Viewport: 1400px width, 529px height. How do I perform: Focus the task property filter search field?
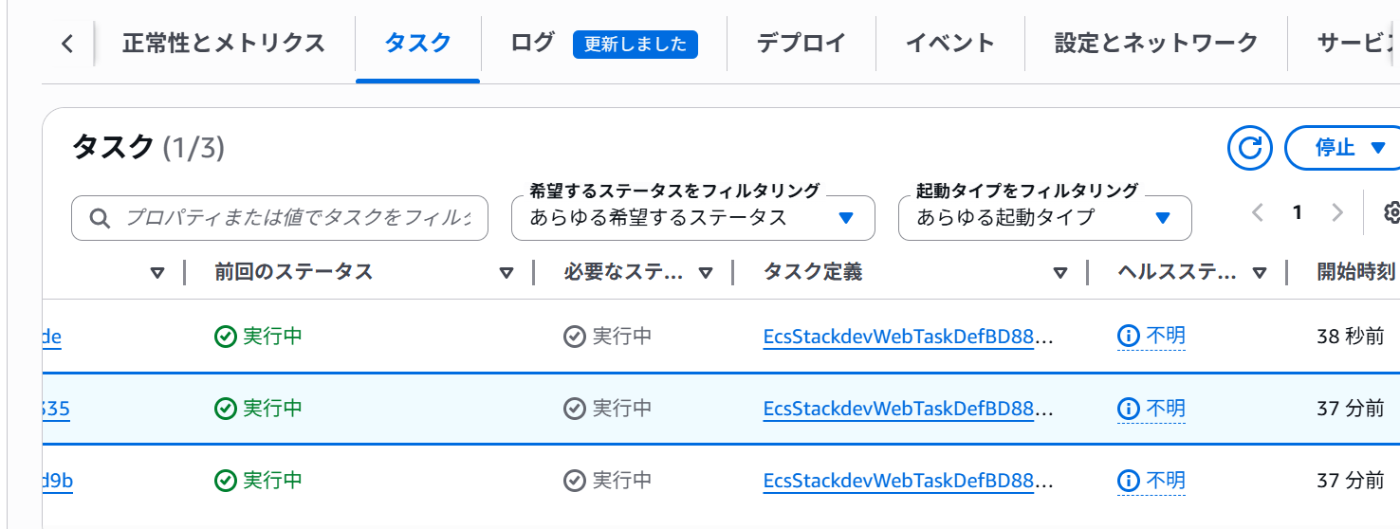point(279,217)
